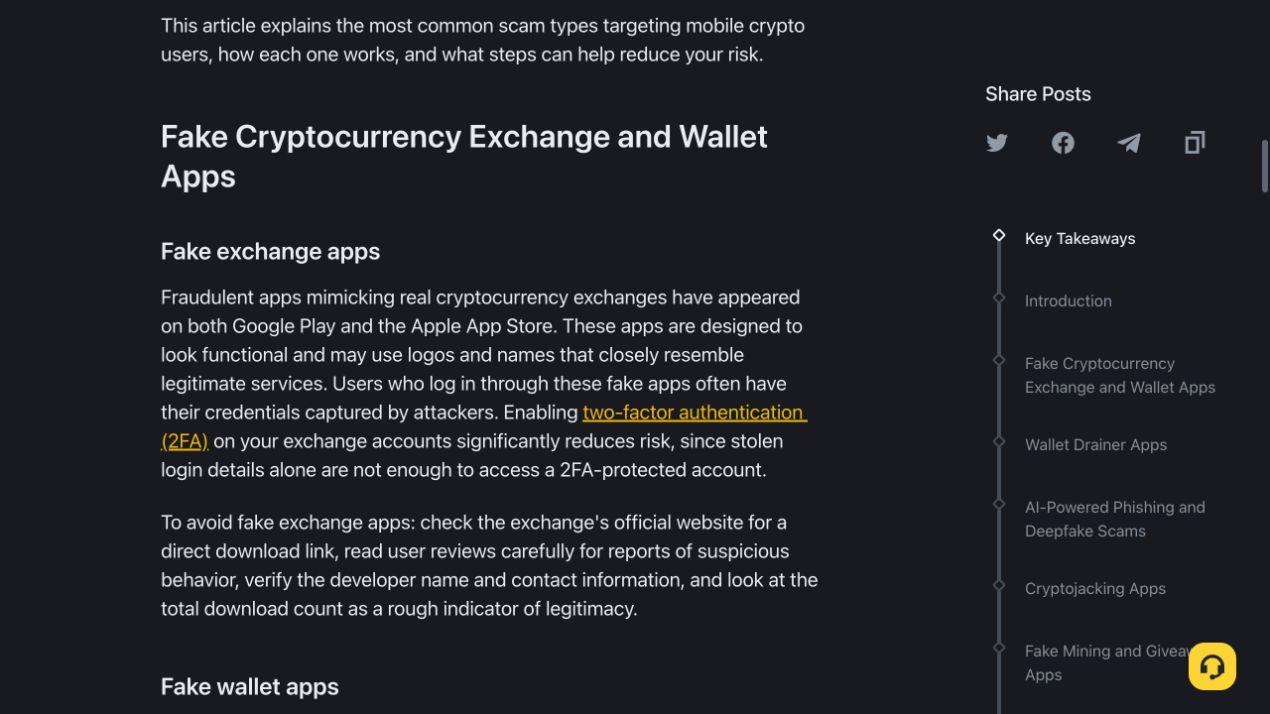Open the yellow support chat button
This screenshot has width=1270, height=714.
pyautogui.click(x=1212, y=666)
